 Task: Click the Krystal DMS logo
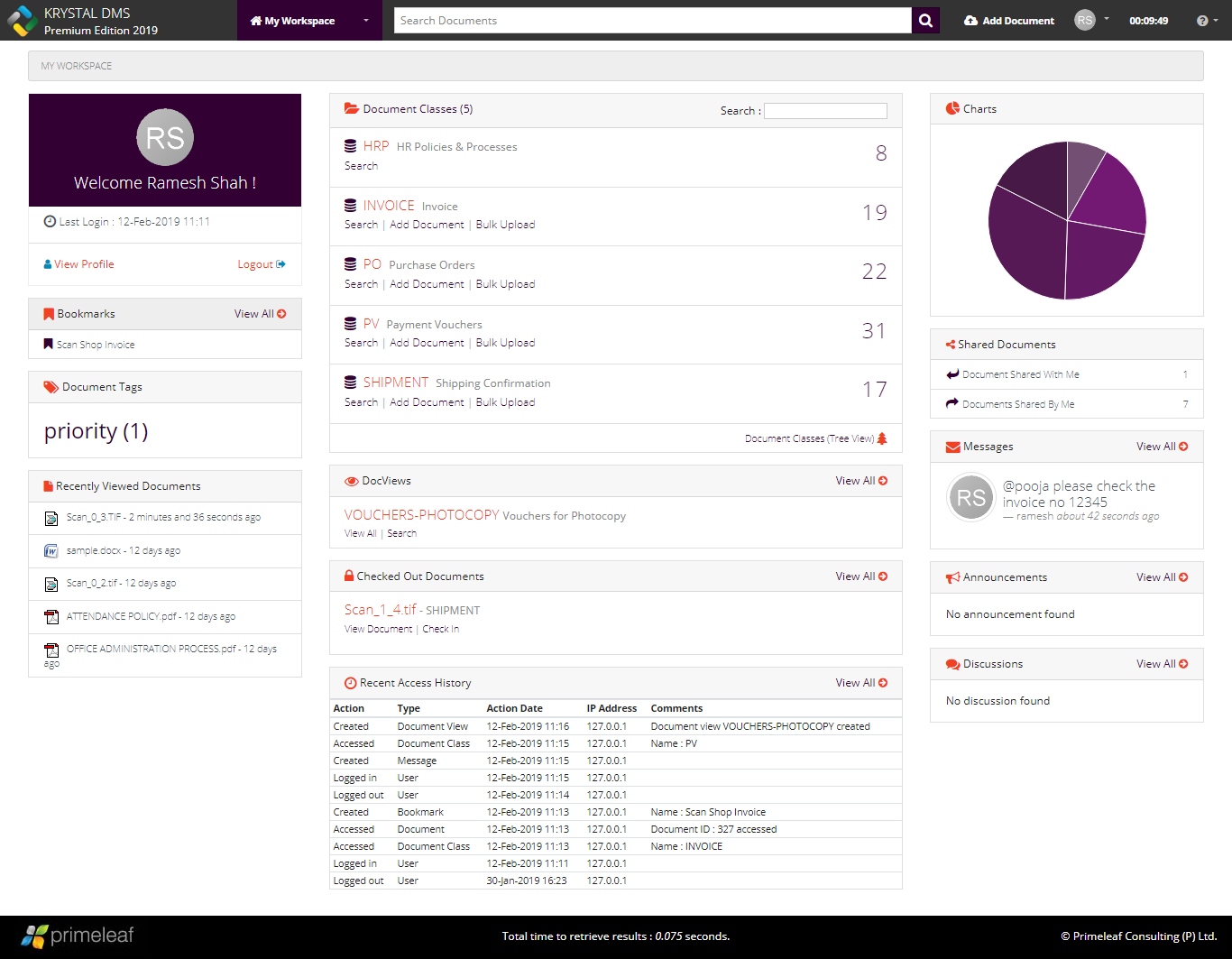(22, 20)
